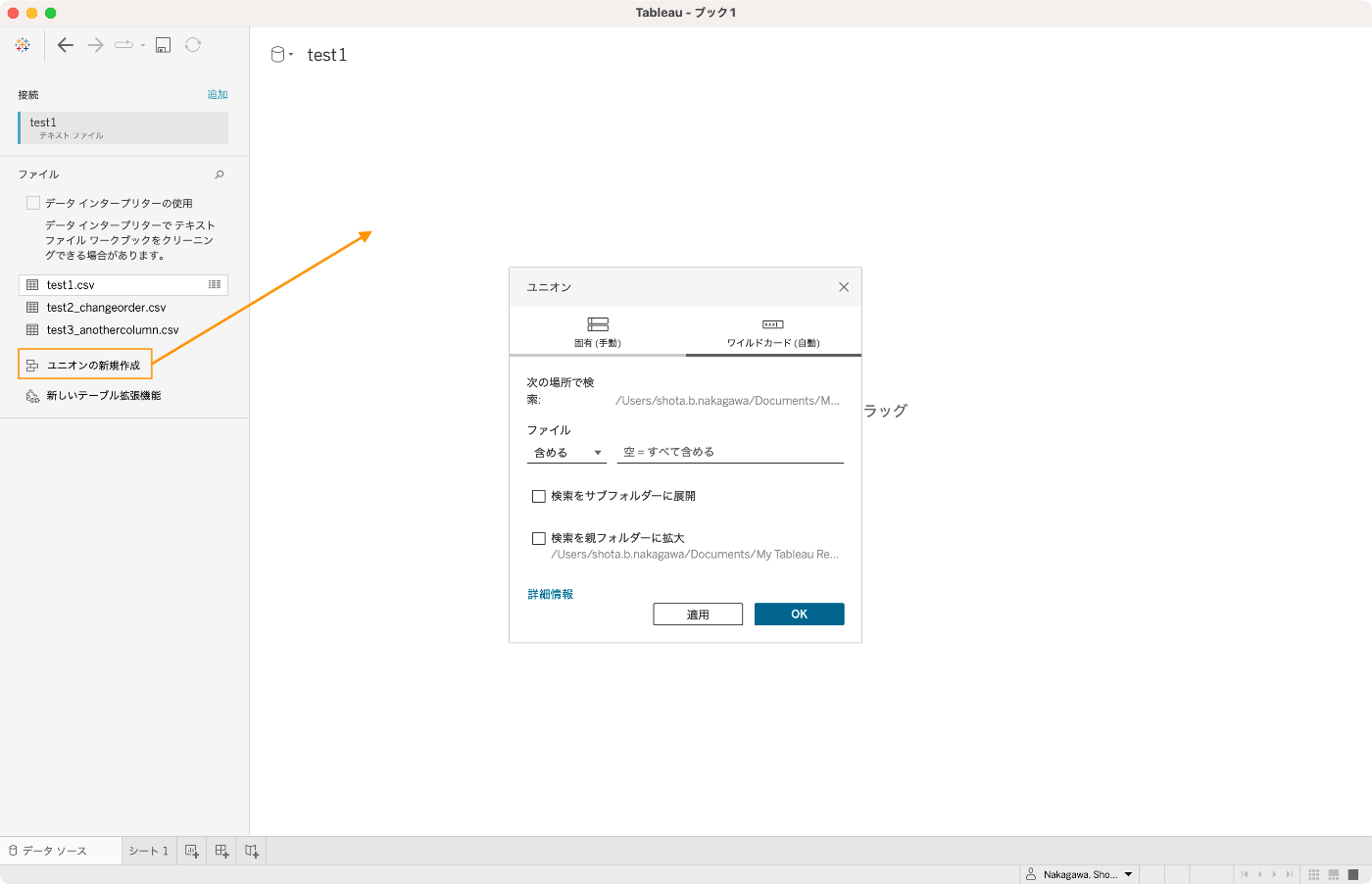Open the Nakagawa user account dropdown
The height and width of the screenshot is (884, 1372).
pos(1079,874)
